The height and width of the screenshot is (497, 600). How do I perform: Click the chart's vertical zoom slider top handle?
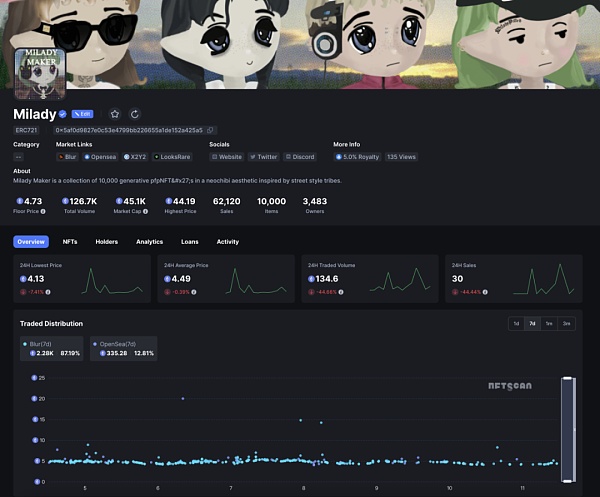[568, 378]
